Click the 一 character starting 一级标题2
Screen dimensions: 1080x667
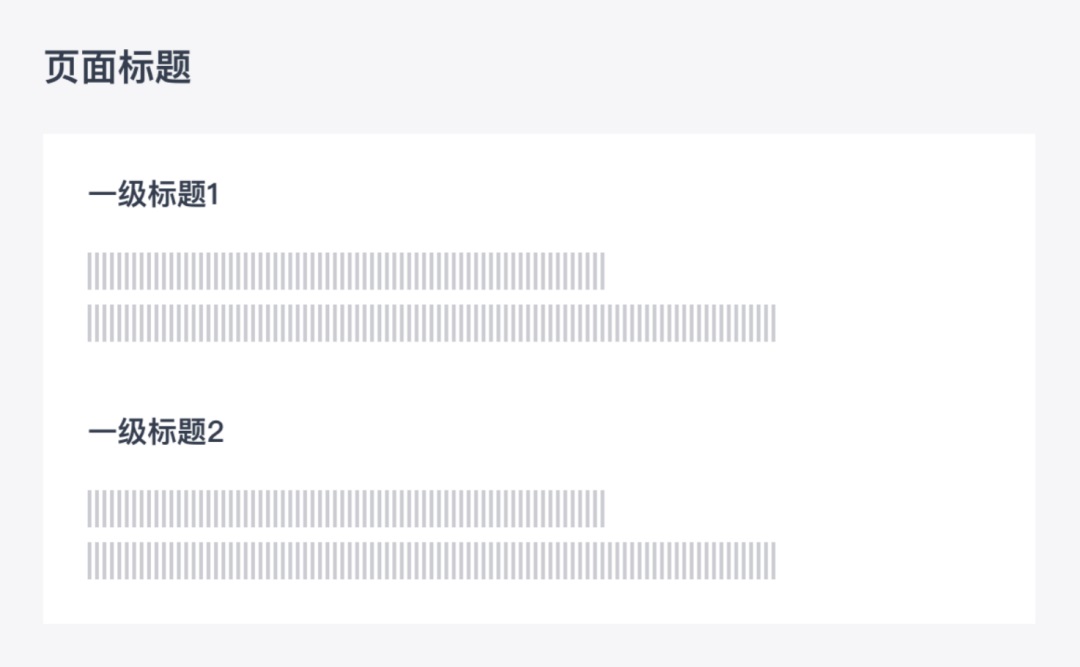click(103, 433)
